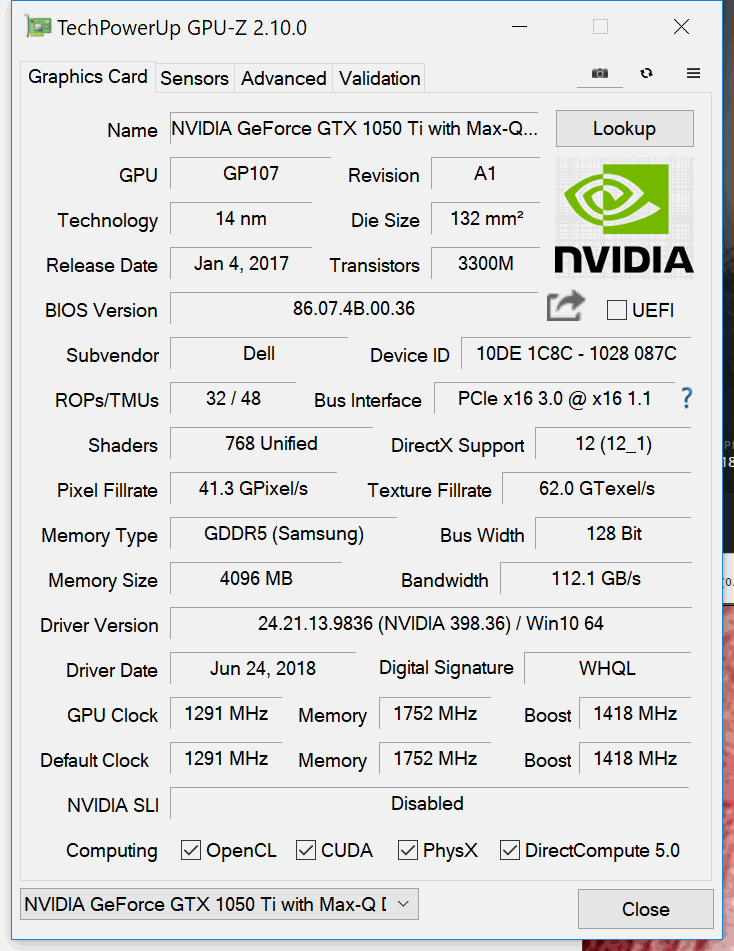Click the bus interface question mark

[x=686, y=398]
